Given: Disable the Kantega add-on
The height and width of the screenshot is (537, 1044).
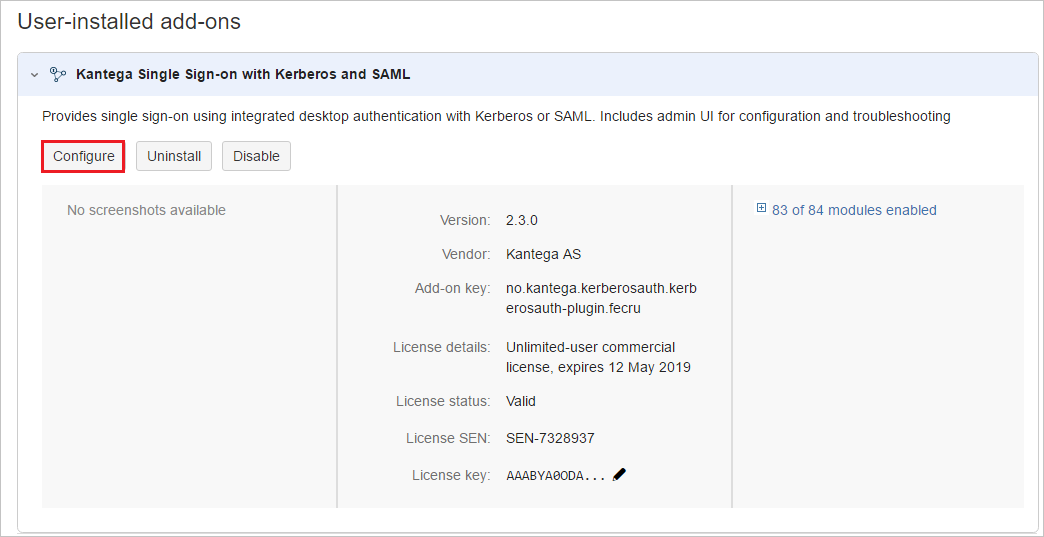Looking at the screenshot, I should (256, 156).
